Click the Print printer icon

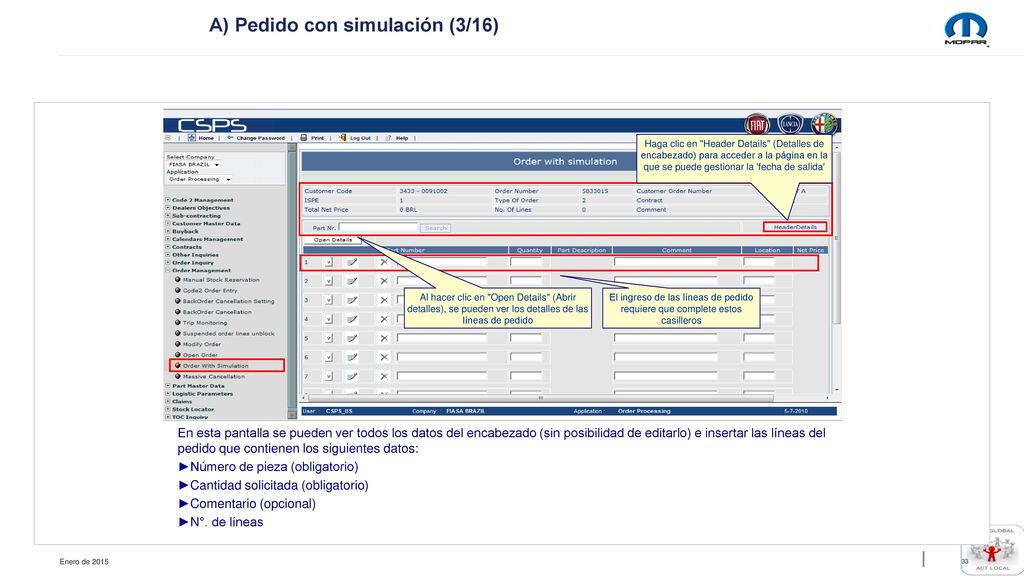tap(304, 138)
